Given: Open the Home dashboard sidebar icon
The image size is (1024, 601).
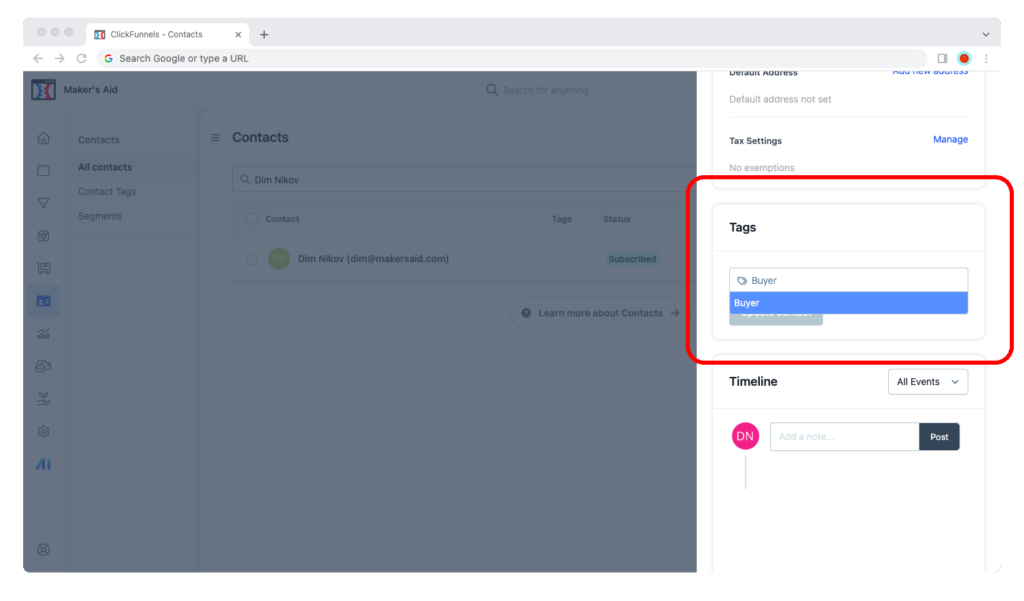Looking at the screenshot, I should pos(44,138).
